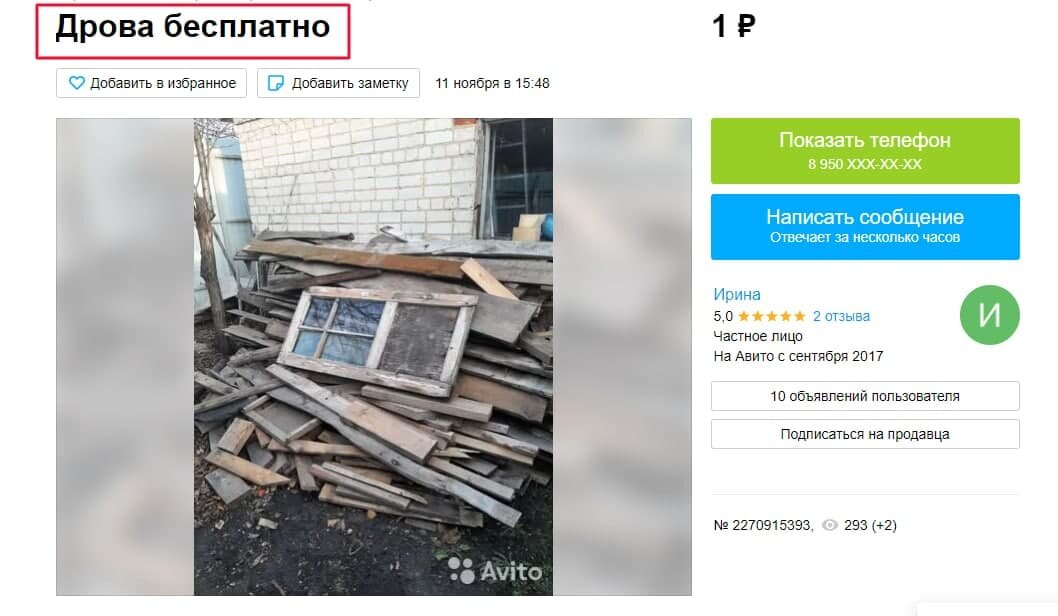This screenshot has height=616, width=1058.
Task: Click Подписаться на продавца
Action: click(x=865, y=434)
